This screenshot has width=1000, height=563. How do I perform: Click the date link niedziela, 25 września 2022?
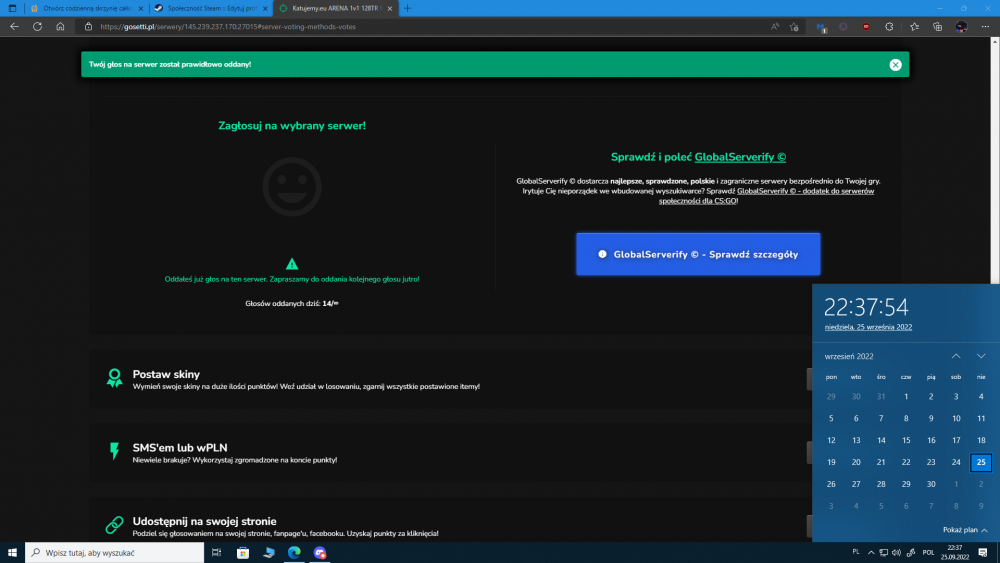[x=868, y=327]
